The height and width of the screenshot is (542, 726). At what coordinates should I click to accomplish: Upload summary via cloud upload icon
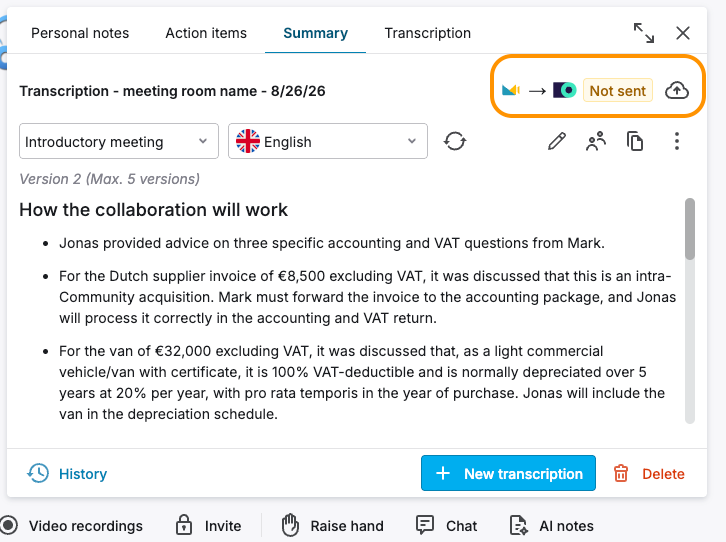[676, 90]
